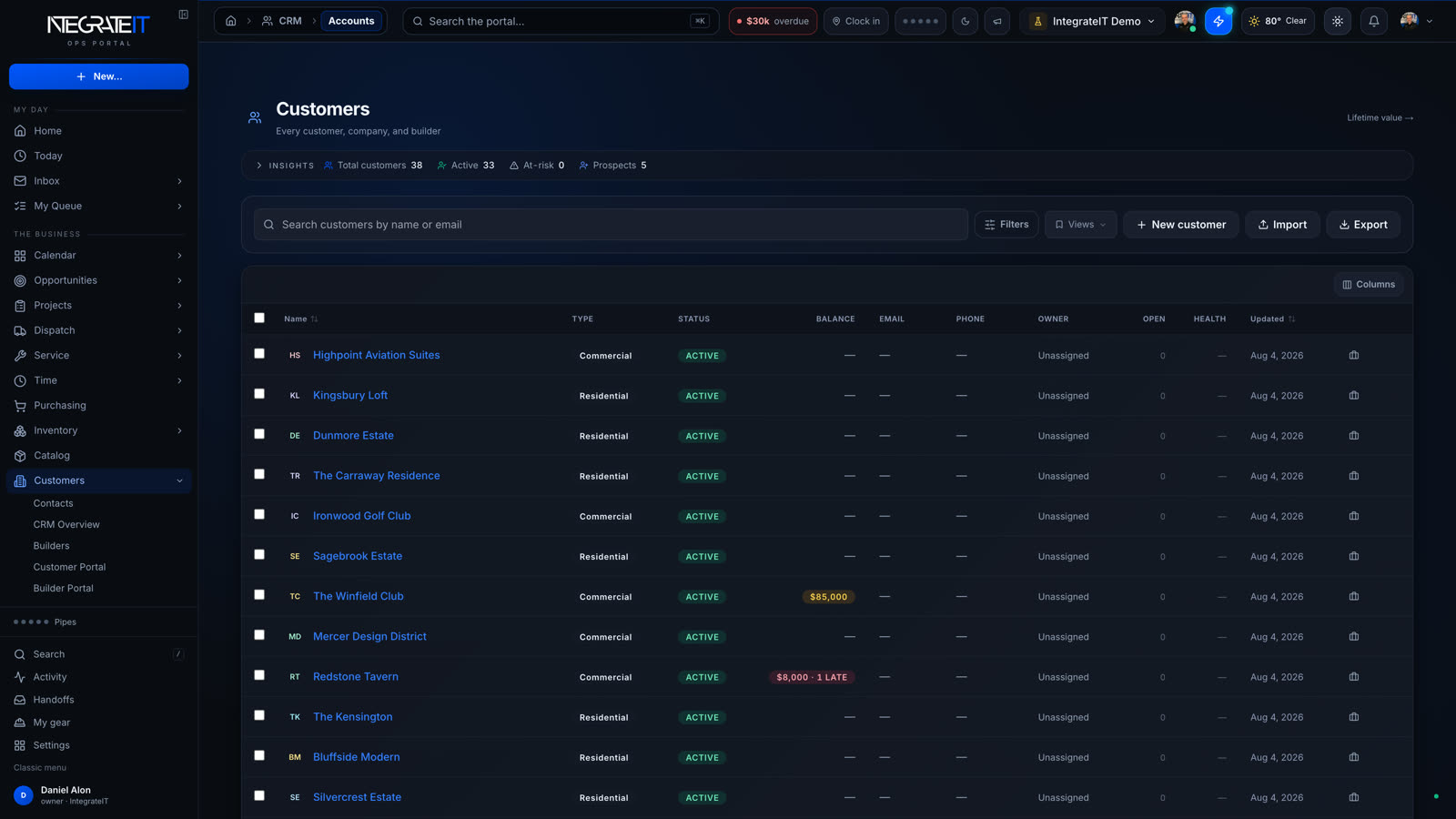Click building icon for Redstone Tavern row
The width and height of the screenshot is (1456, 819).
tap(1354, 676)
